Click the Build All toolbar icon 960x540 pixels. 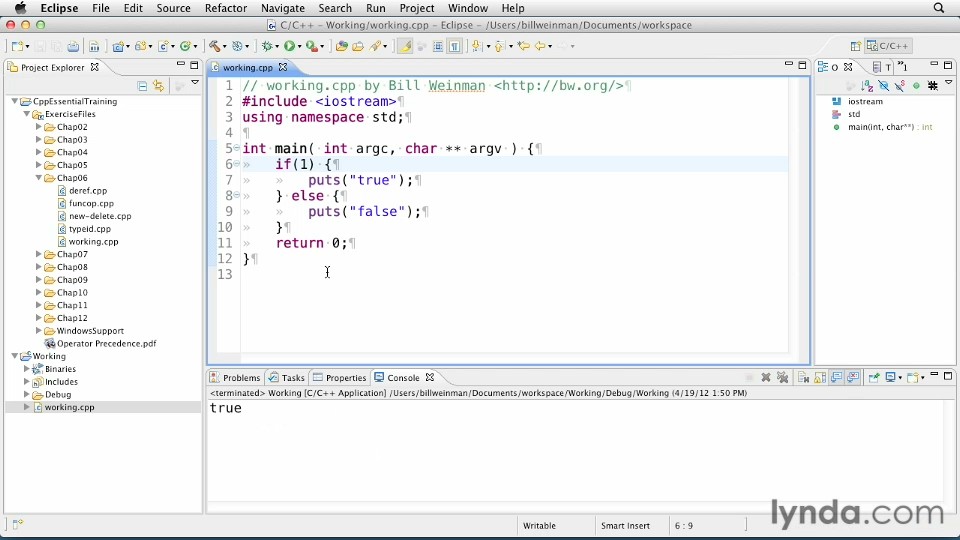(x=94, y=46)
